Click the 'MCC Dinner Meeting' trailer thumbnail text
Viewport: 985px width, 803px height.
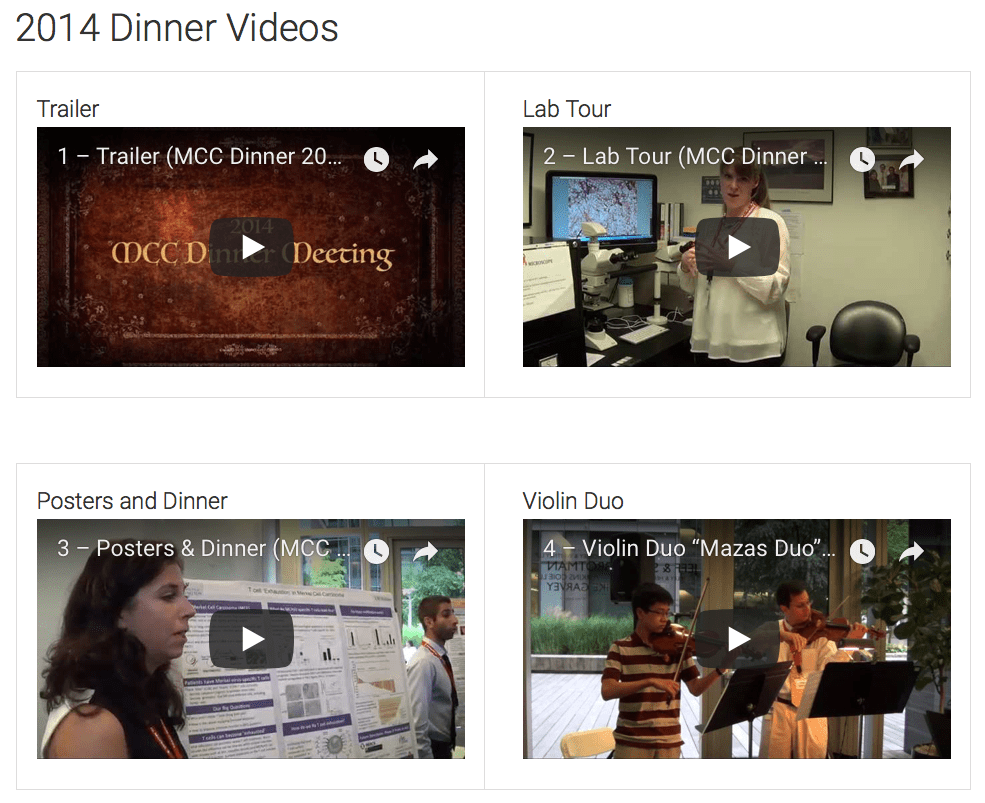click(x=253, y=254)
